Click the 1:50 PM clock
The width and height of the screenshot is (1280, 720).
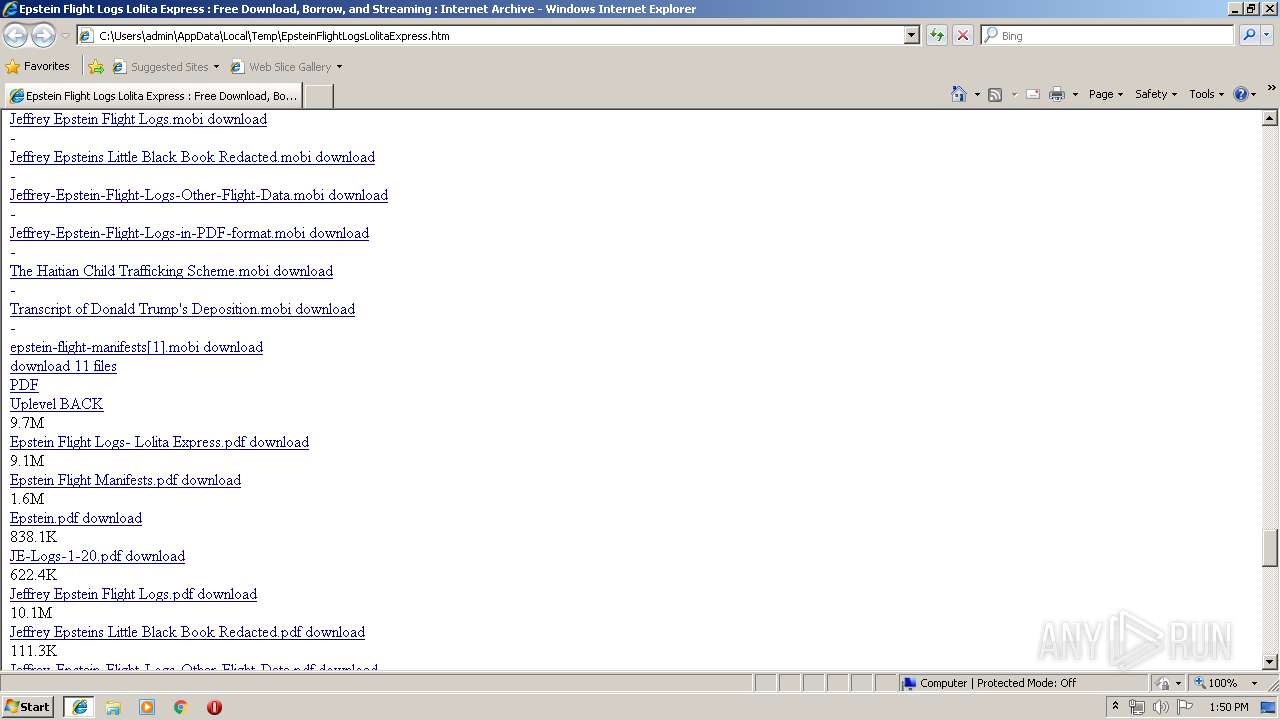(x=1229, y=707)
